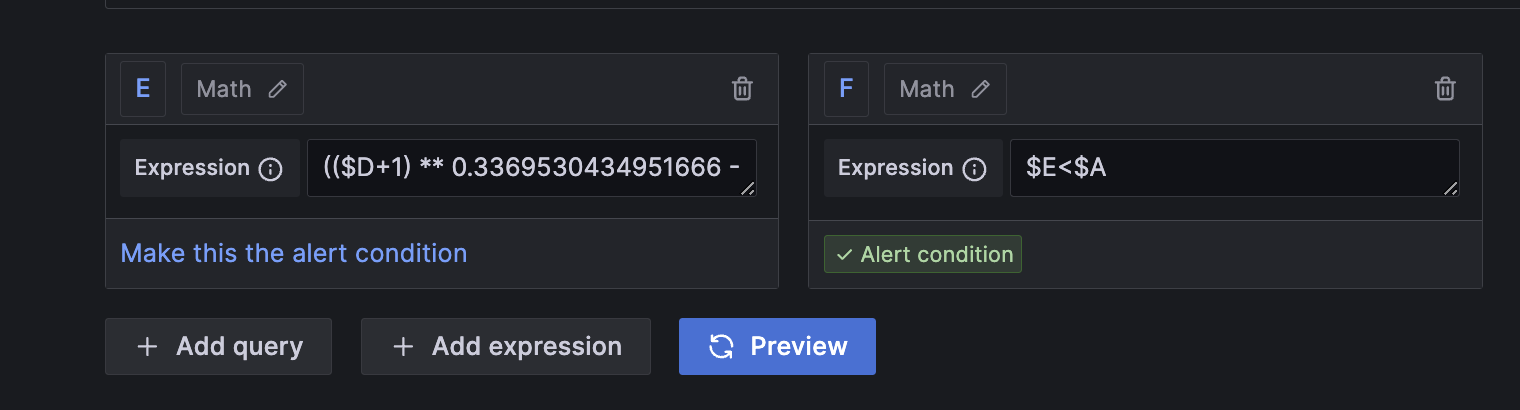Click the Expression label in panel E
Viewport: 1520px width, 410px height.
(192, 168)
